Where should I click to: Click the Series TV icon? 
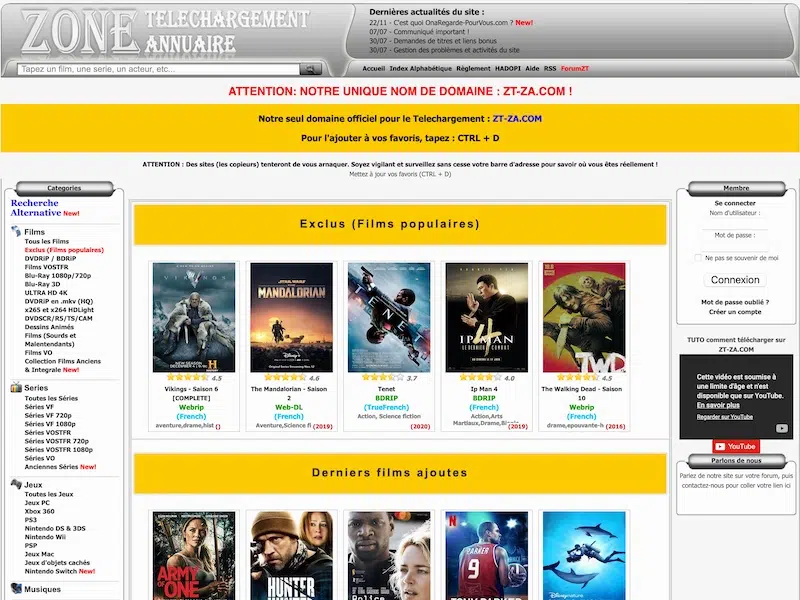tap(16, 388)
